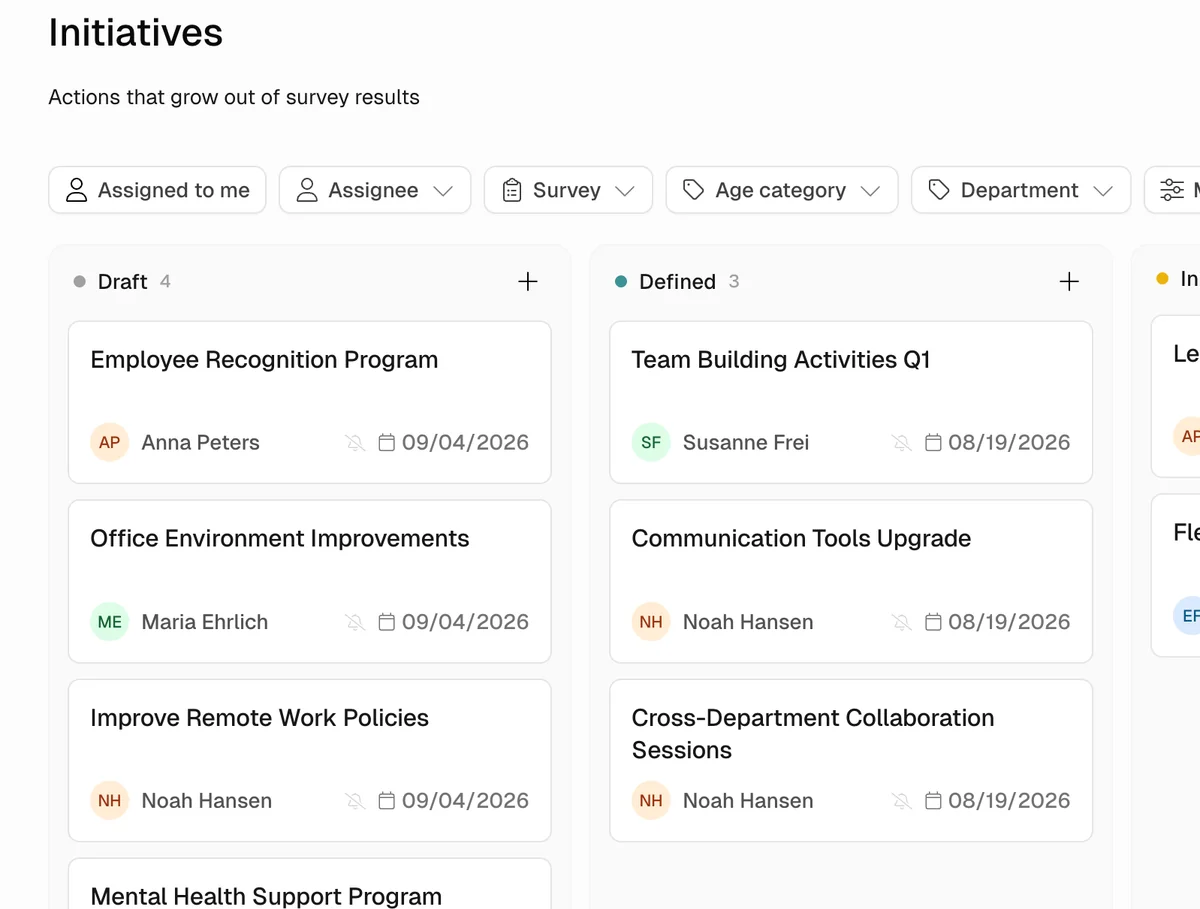Add a new initiative to Draft column
The image size is (1200, 909).
click(x=528, y=282)
